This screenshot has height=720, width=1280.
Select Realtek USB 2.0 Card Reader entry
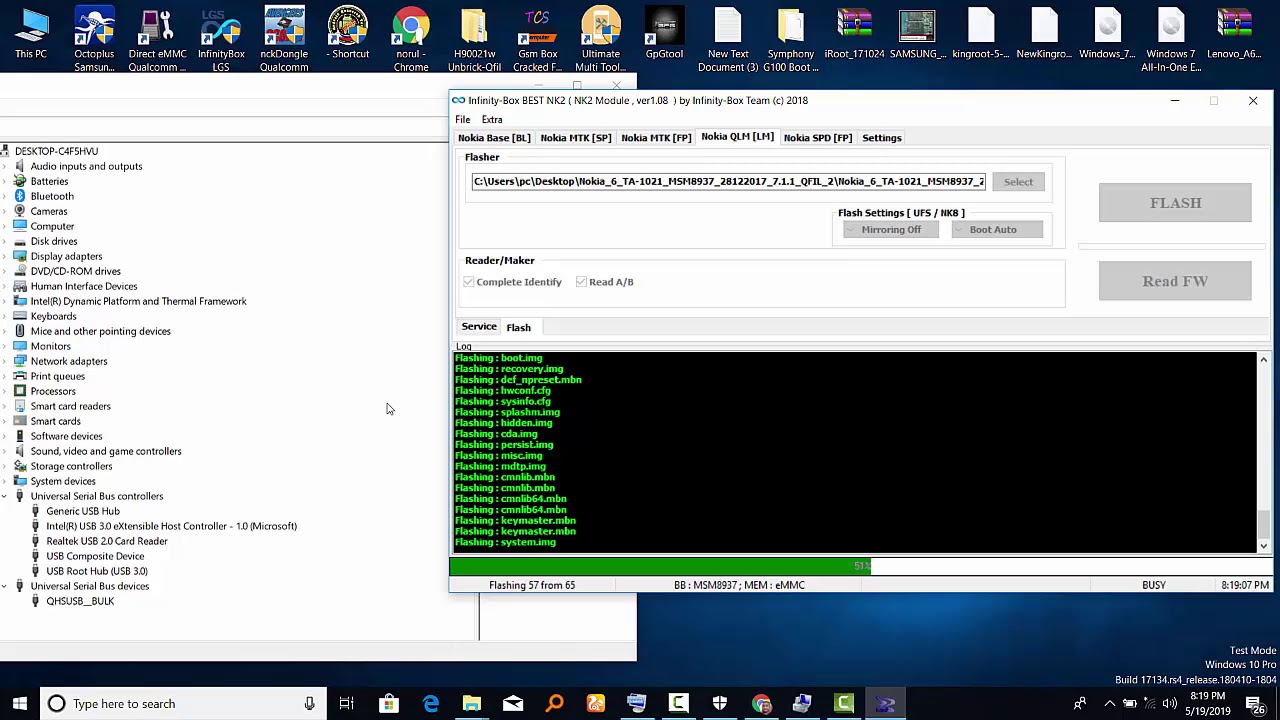(107, 541)
